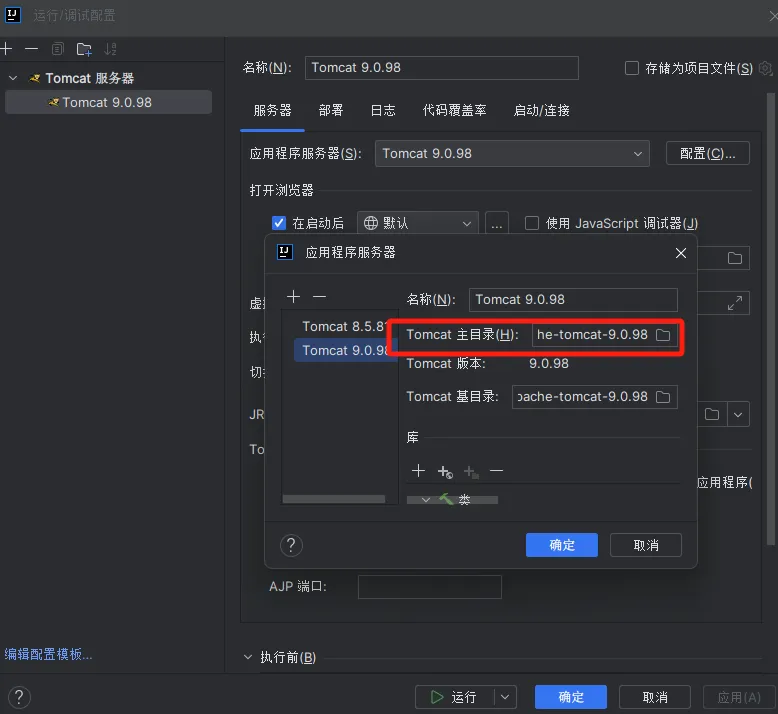Click the 配置(C)... button

(708, 153)
